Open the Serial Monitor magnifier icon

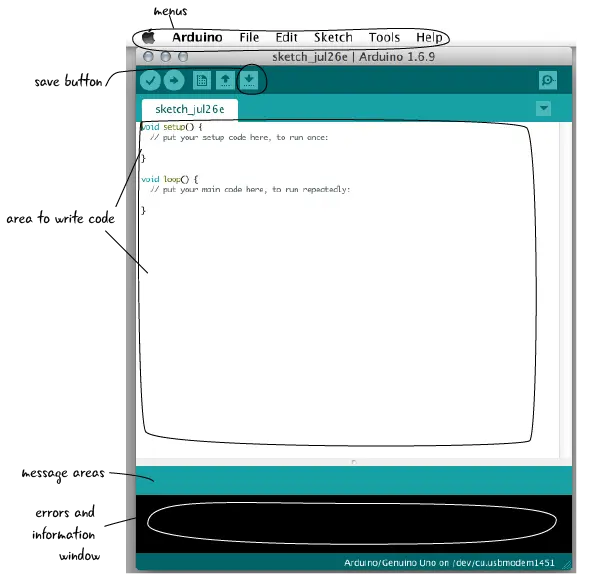[x=547, y=80]
